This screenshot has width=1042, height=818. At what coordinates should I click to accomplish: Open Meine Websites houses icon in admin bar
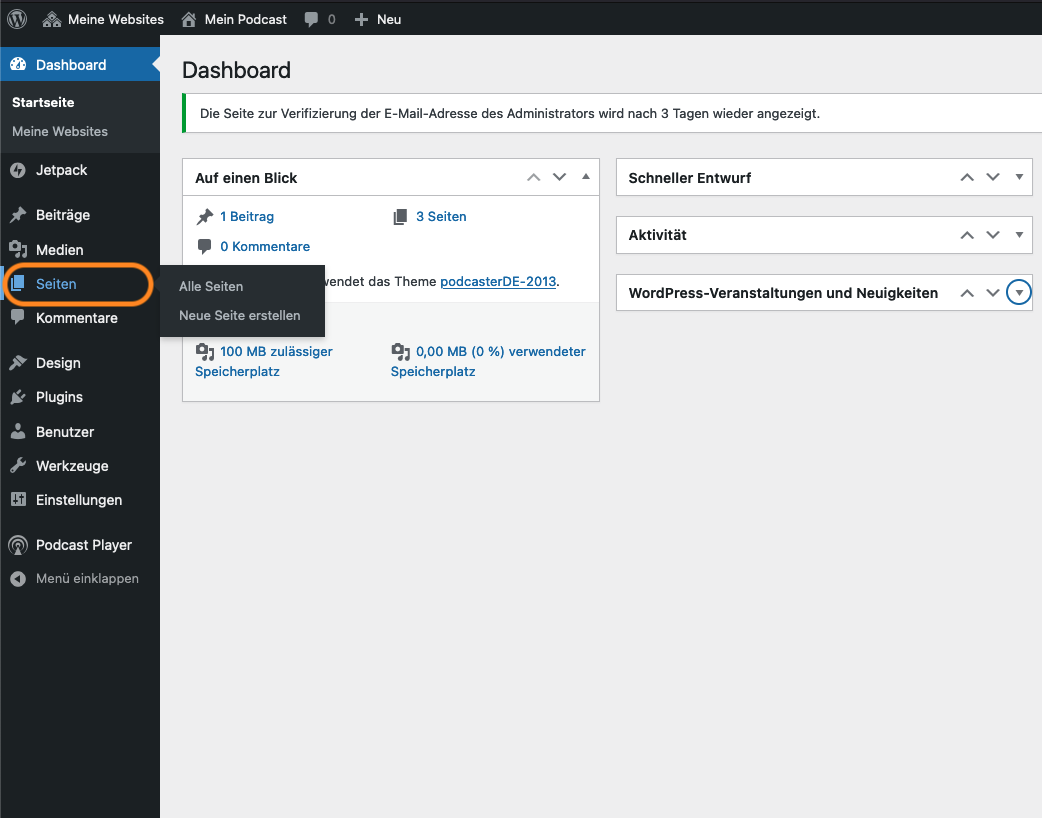[52, 19]
